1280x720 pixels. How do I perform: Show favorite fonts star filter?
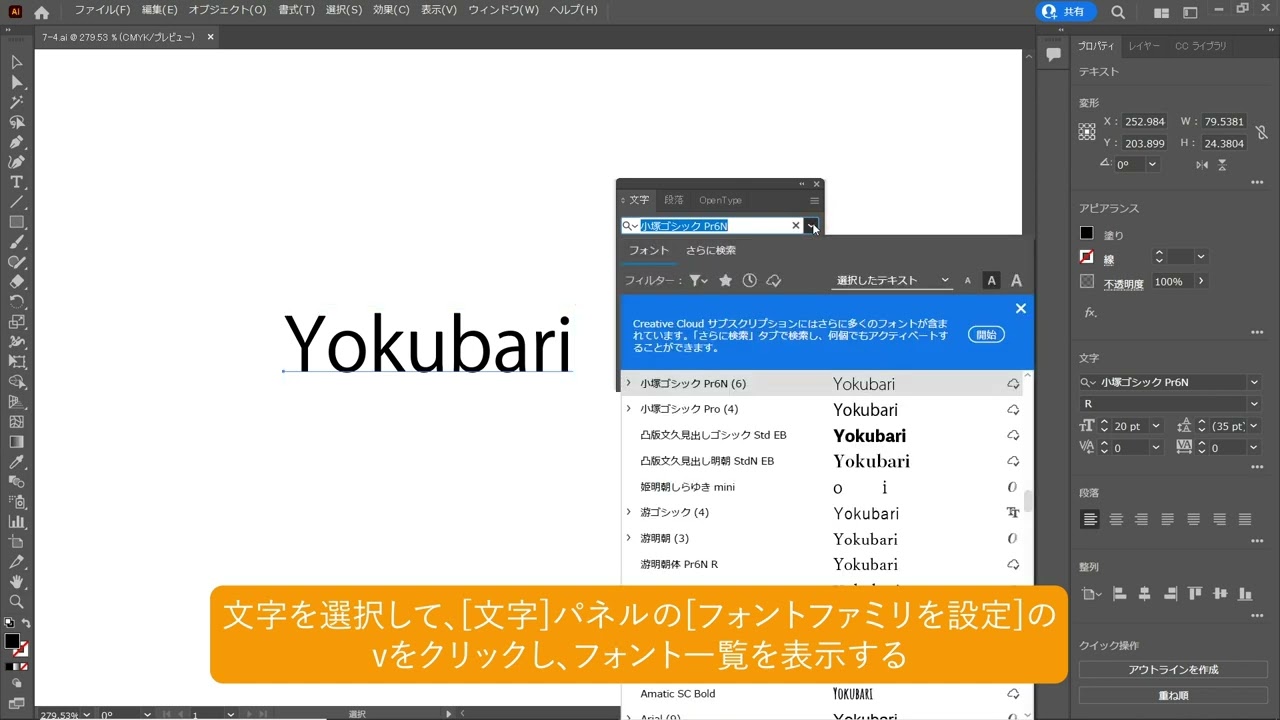click(726, 281)
